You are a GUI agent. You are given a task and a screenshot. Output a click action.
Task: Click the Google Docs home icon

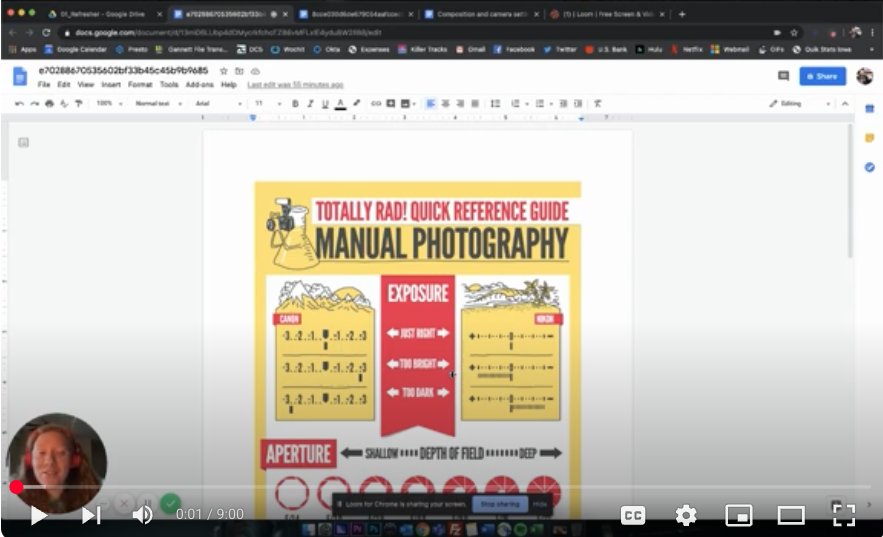point(20,77)
